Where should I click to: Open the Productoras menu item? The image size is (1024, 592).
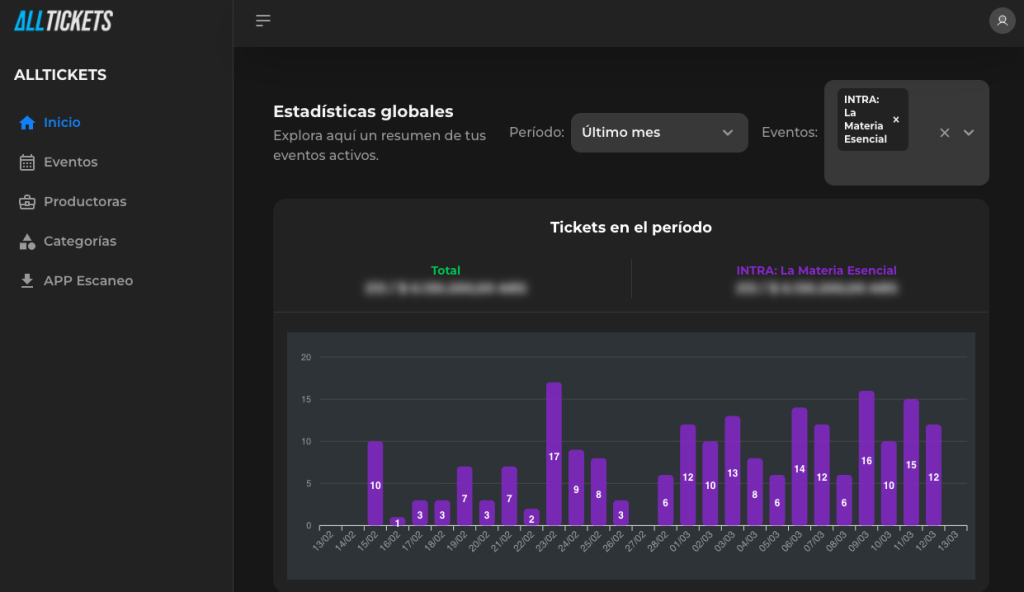(x=85, y=202)
